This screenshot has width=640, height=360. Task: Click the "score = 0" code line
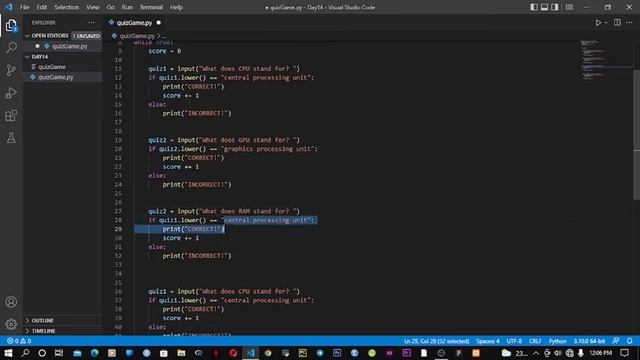coord(164,51)
